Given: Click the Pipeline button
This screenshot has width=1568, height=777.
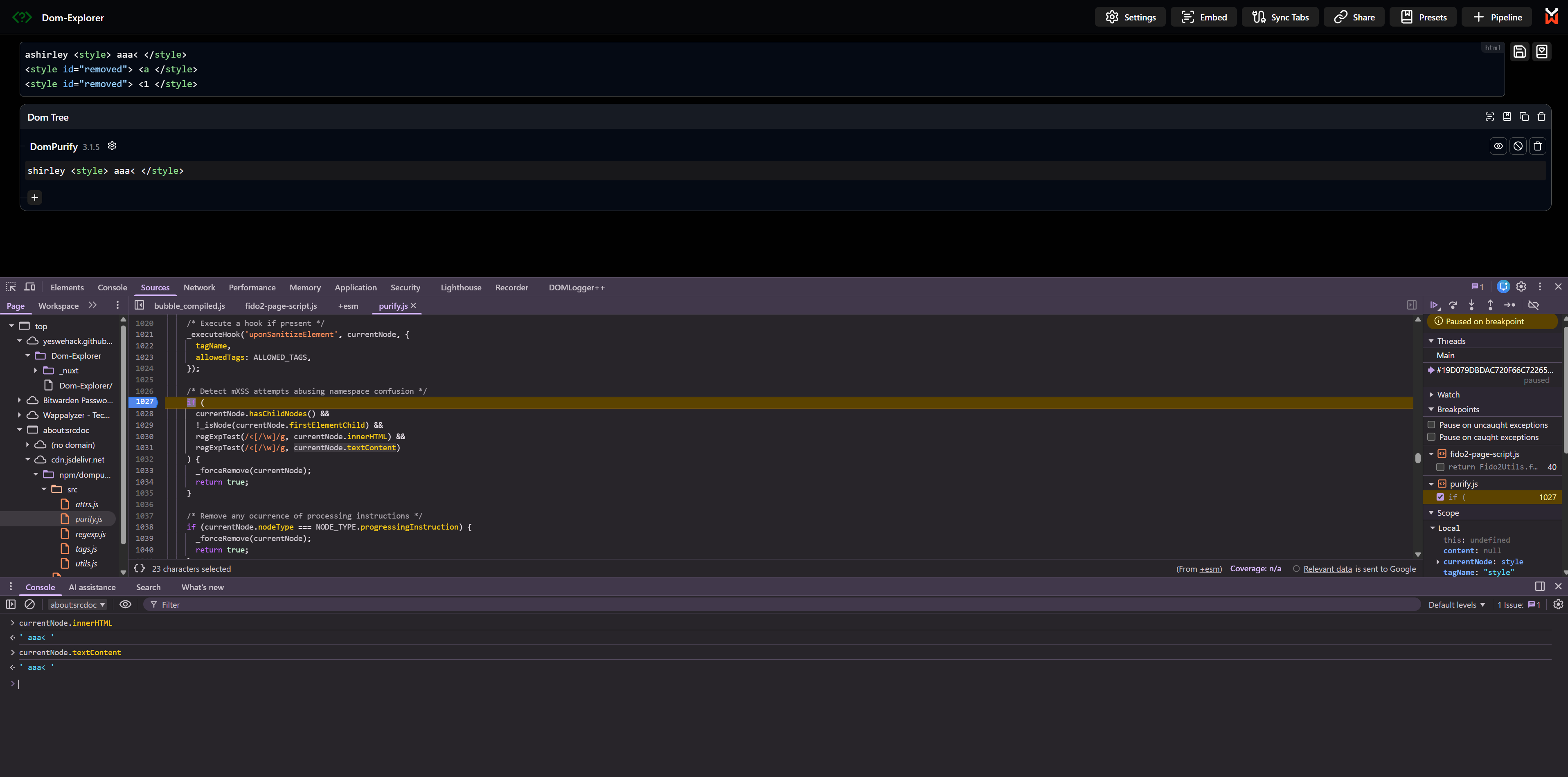Looking at the screenshot, I should point(1497,17).
